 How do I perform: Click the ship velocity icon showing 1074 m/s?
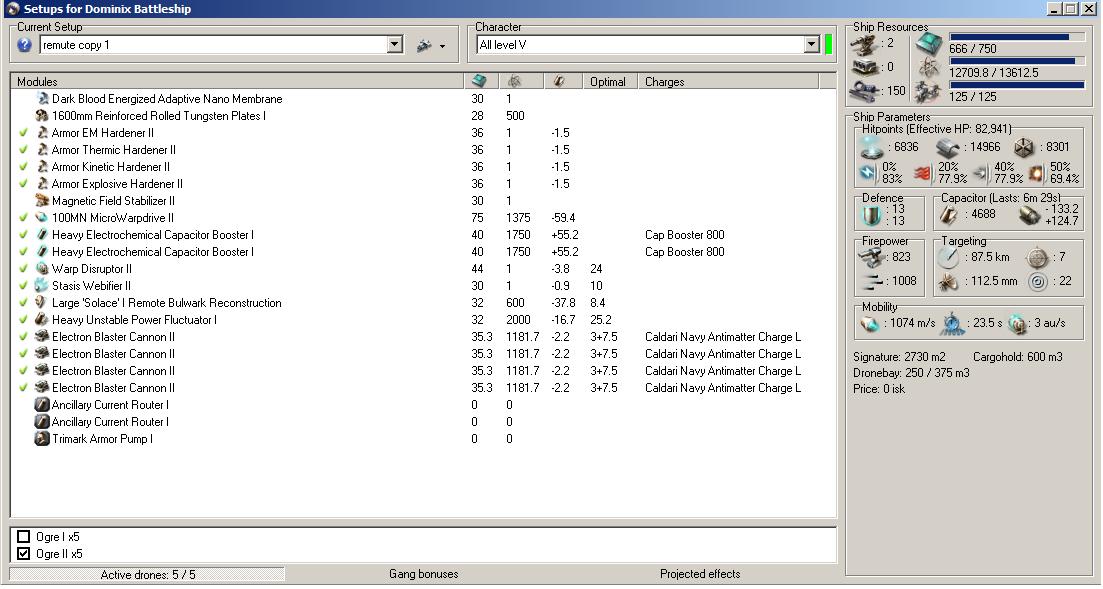tap(869, 323)
